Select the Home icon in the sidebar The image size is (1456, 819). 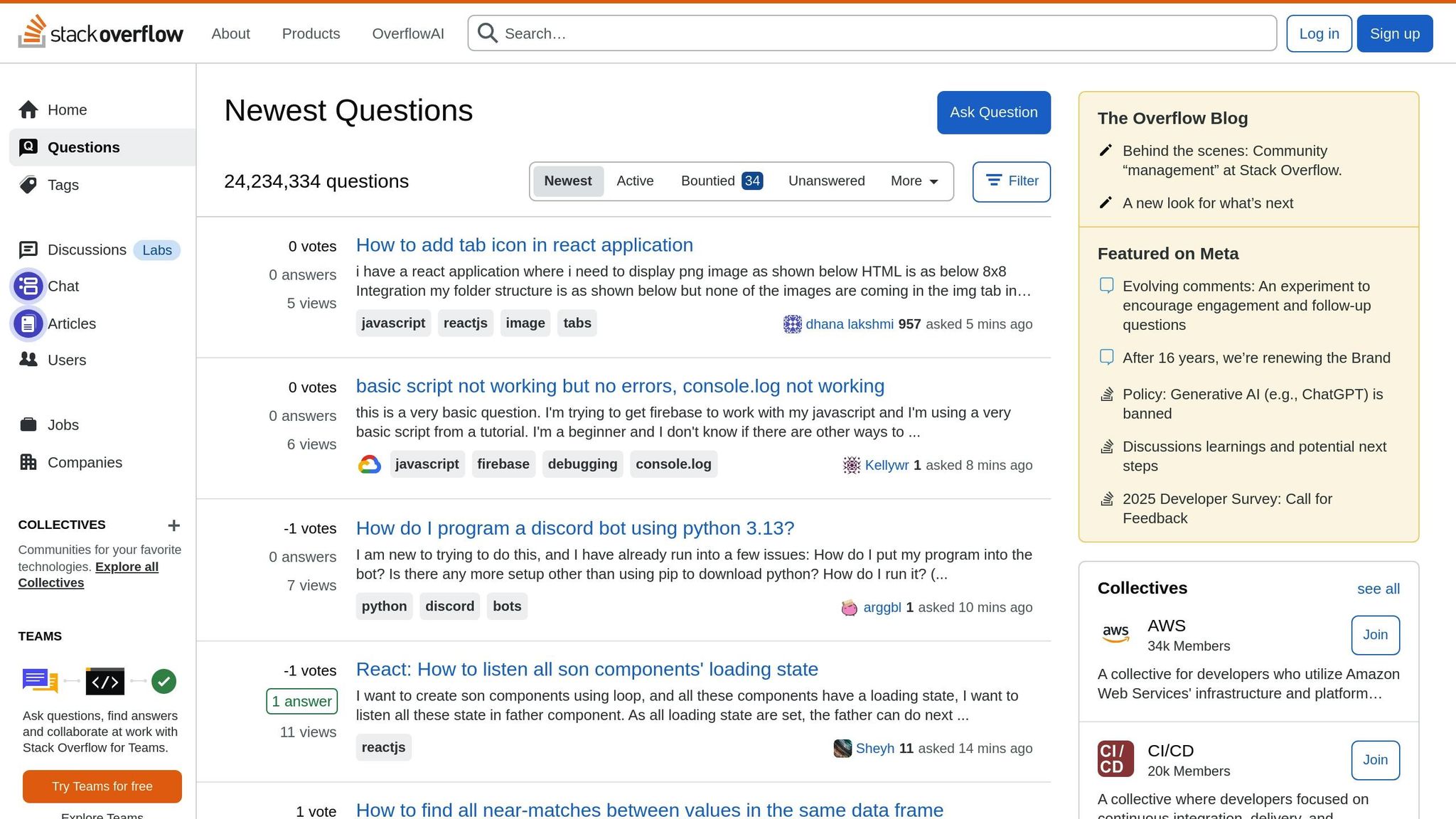click(x=29, y=109)
